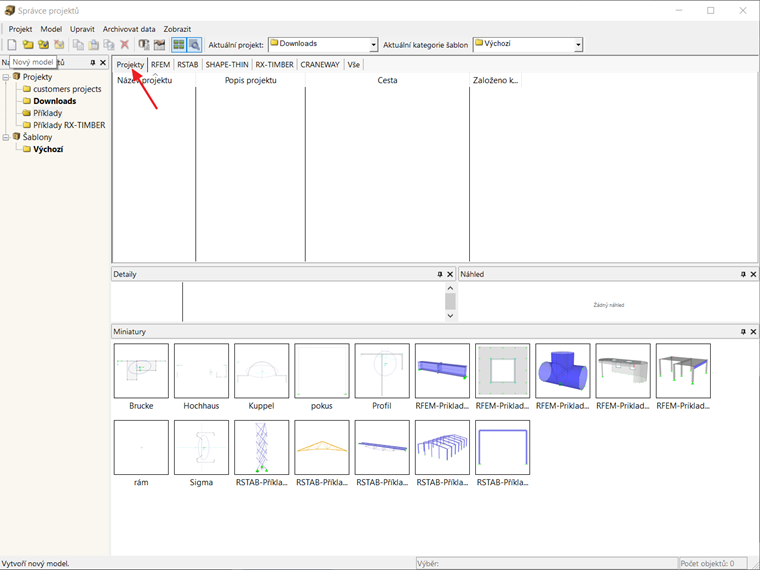Close the Detaily panel
Screen dimensions: 760x570
450,274
